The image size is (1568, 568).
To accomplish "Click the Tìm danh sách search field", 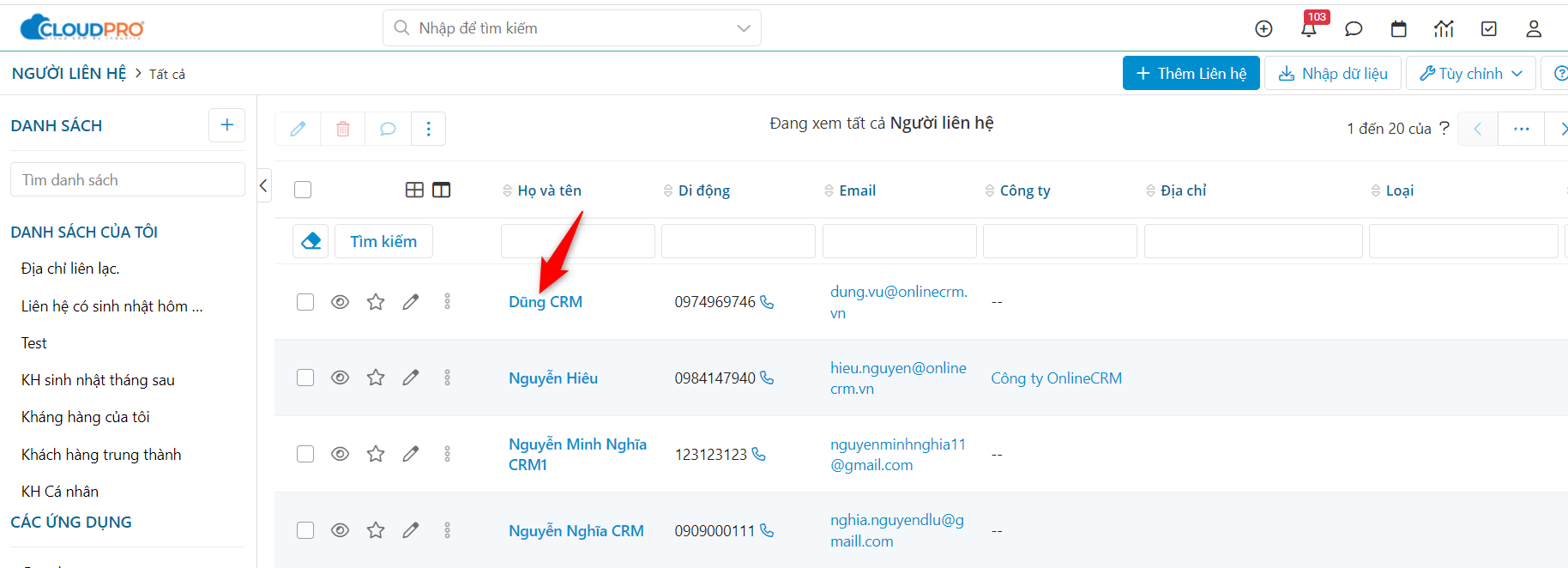I will coord(127,180).
